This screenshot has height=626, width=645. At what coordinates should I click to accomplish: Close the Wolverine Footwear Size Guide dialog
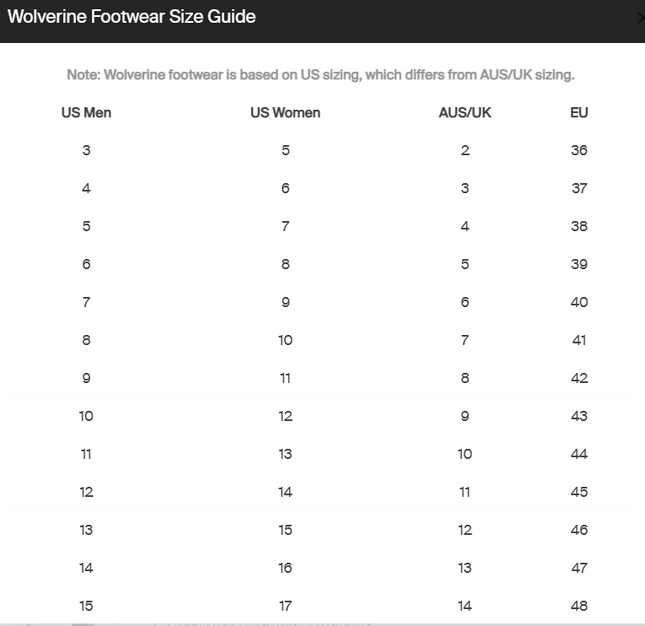640,19
